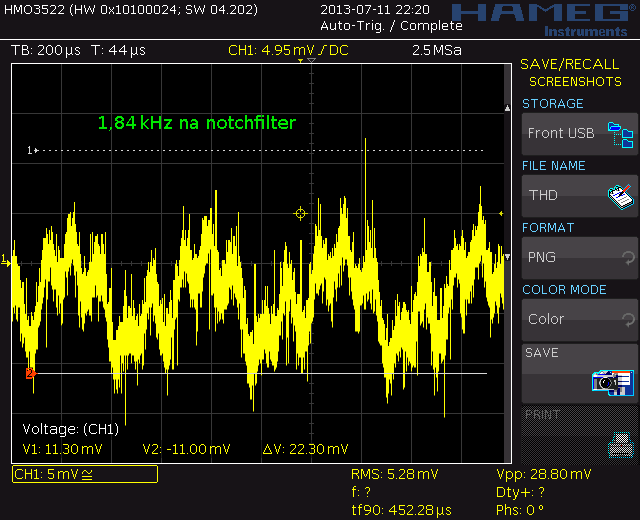The height and width of the screenshot is (520, 640).
Task: Click the camera and floppy save icon
Action: tap(612, 381)
